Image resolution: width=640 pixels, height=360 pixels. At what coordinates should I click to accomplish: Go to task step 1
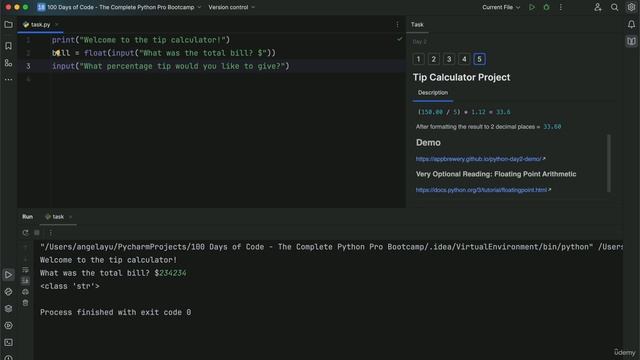click(418, 59)
